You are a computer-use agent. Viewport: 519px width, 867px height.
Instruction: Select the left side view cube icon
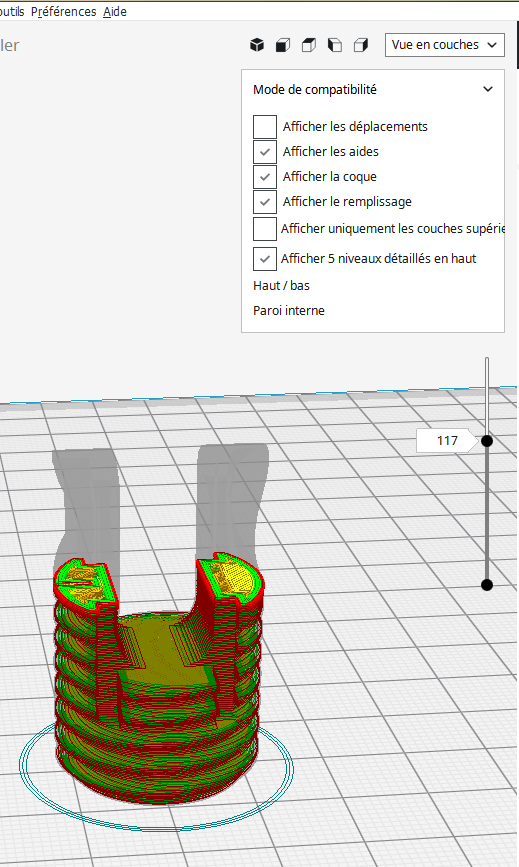pos(335,45)
